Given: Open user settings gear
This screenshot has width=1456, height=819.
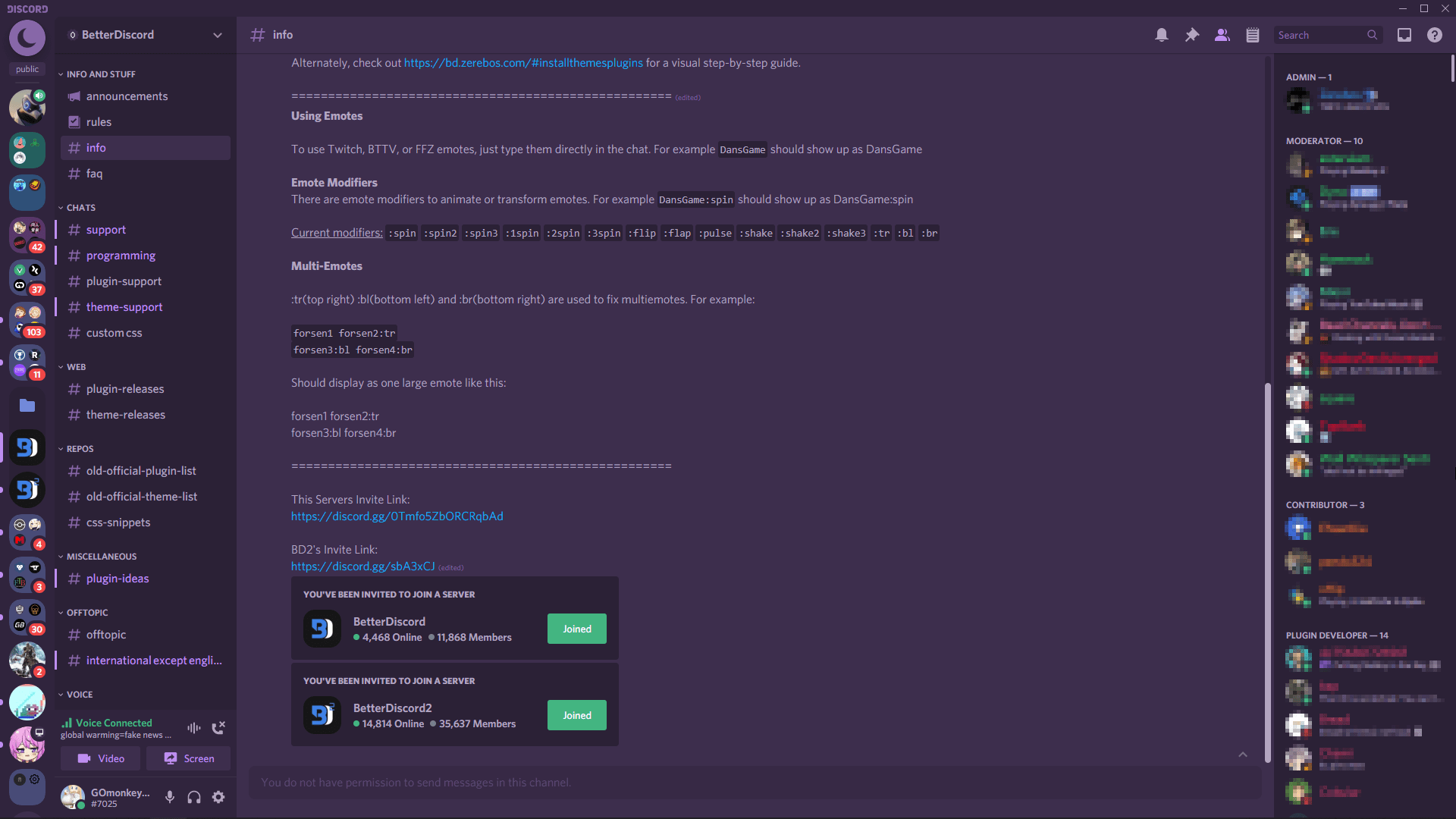Looking at the screenshot, I should pos(218,797).
